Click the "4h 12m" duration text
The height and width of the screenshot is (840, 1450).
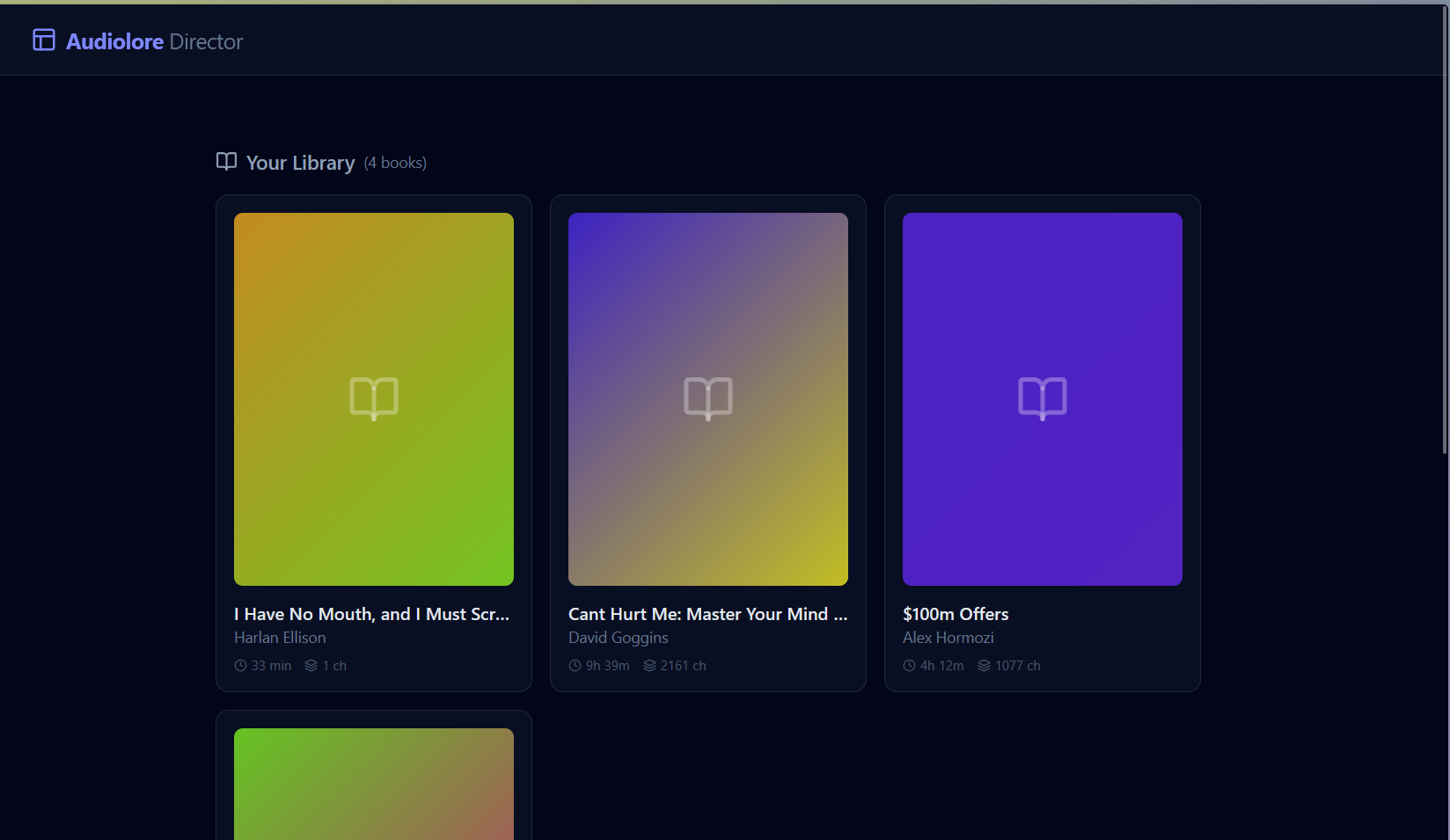[942, 666]
